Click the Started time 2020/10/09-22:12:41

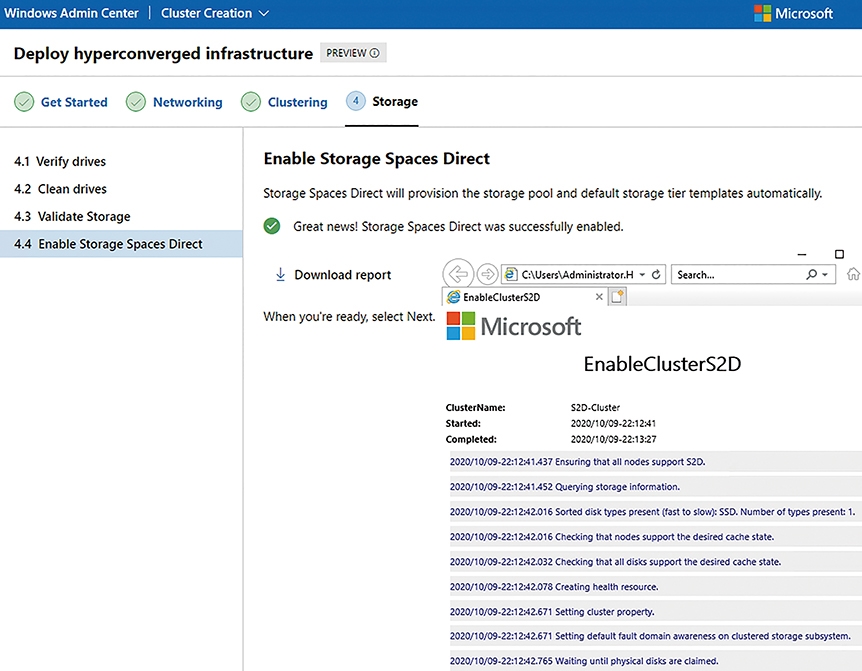pos(614,424)
